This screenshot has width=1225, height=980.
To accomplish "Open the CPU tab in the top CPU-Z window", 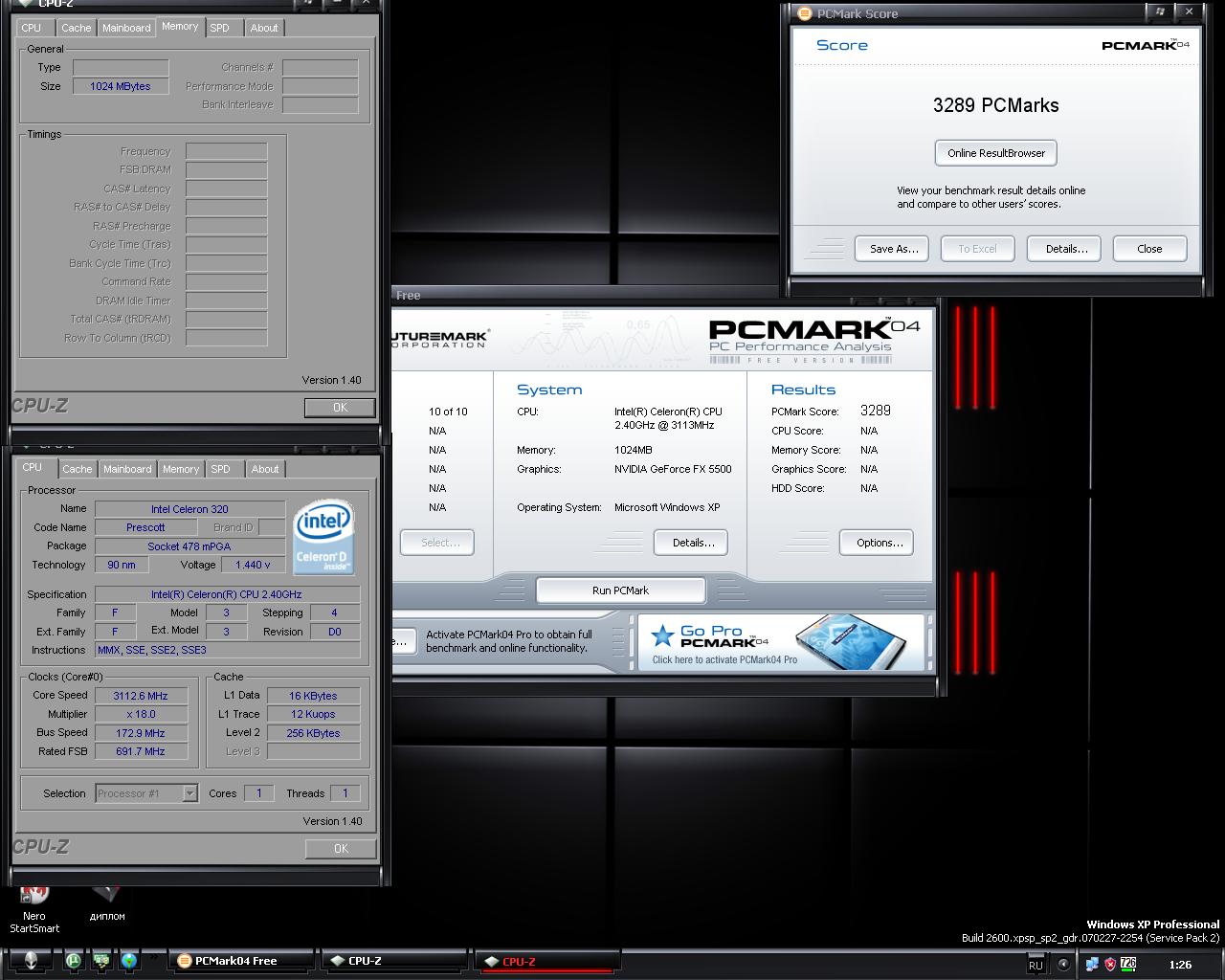I will click(x=32, y=28).
